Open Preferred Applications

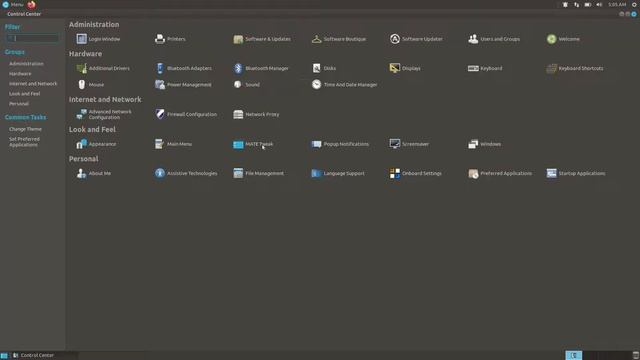point(500,173)
